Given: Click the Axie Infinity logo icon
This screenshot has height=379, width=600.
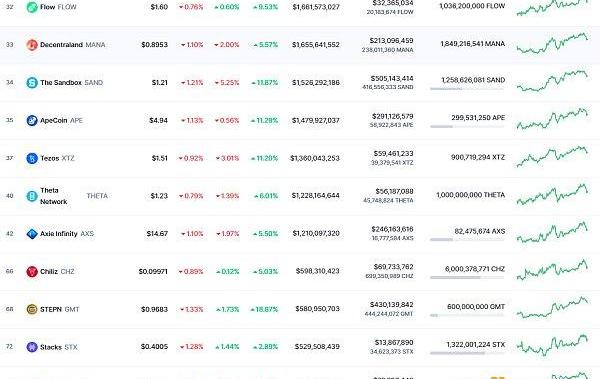Looking at the screenshot, I should point(32,234).
